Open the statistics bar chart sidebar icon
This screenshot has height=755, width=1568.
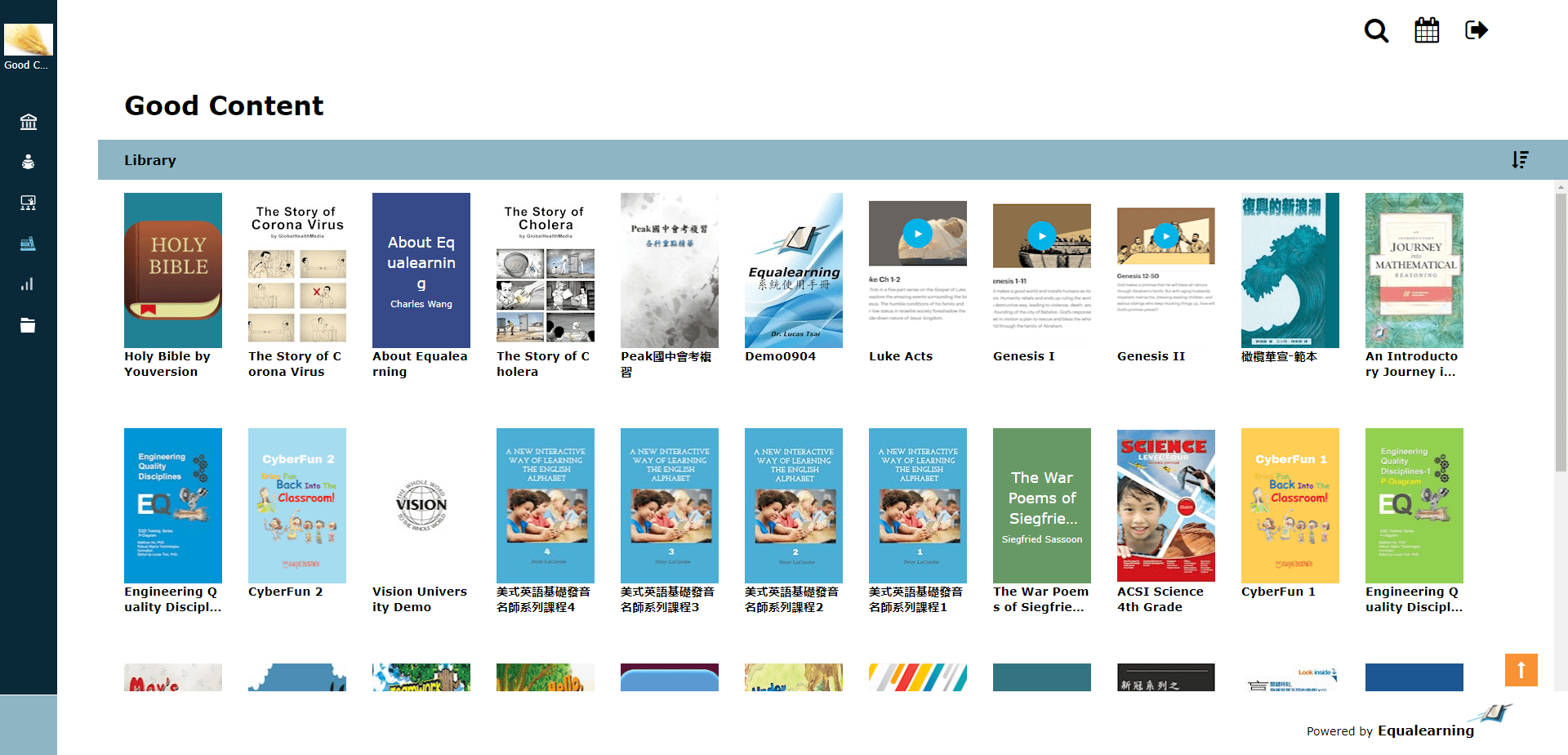29,284
